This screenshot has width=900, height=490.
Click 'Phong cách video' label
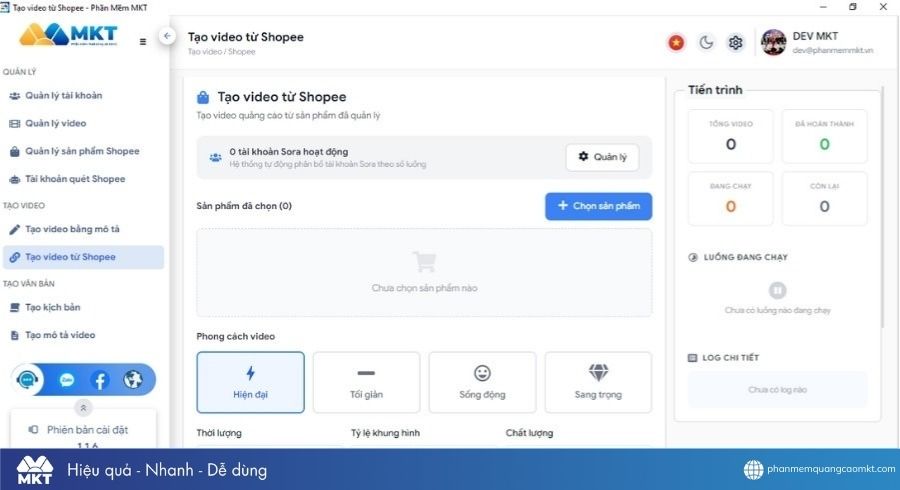tap(235, 337)
